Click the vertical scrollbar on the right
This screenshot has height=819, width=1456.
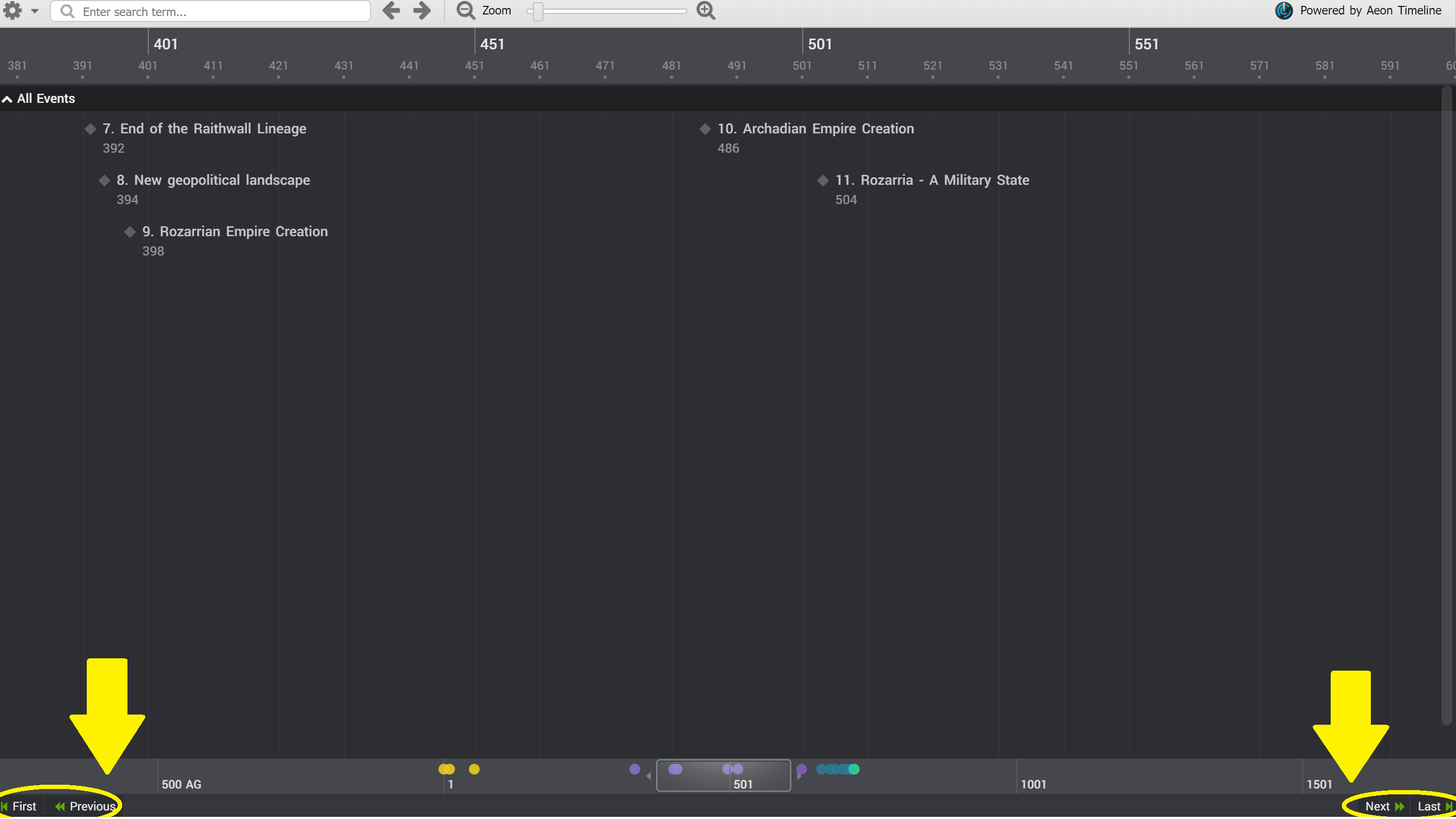click(x=1446, y=405)
